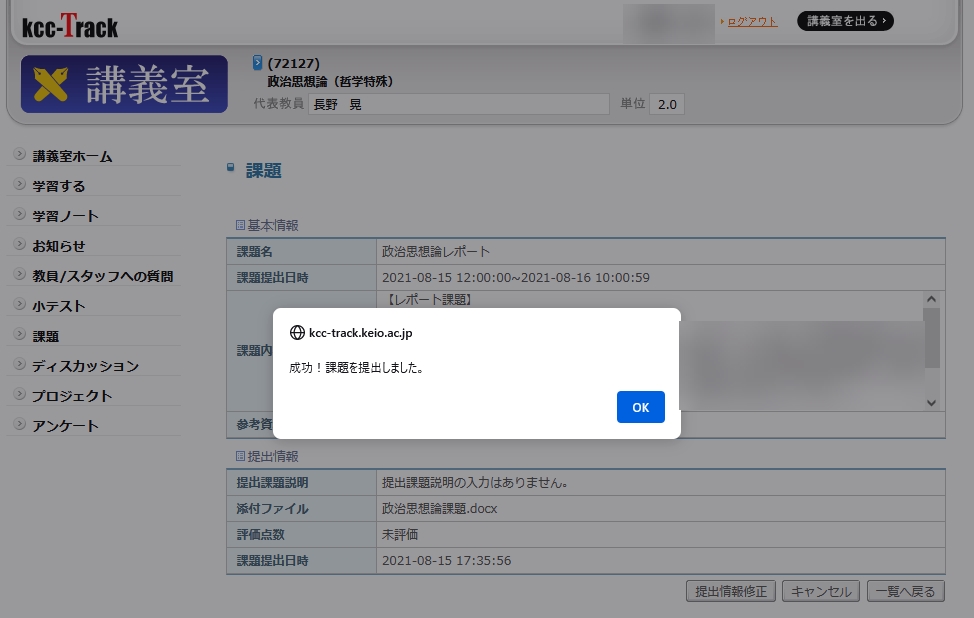The width and height of the screenshot is (974, 618).
Task: Click blue icon next to course code 72127
Action: (258, 63)
